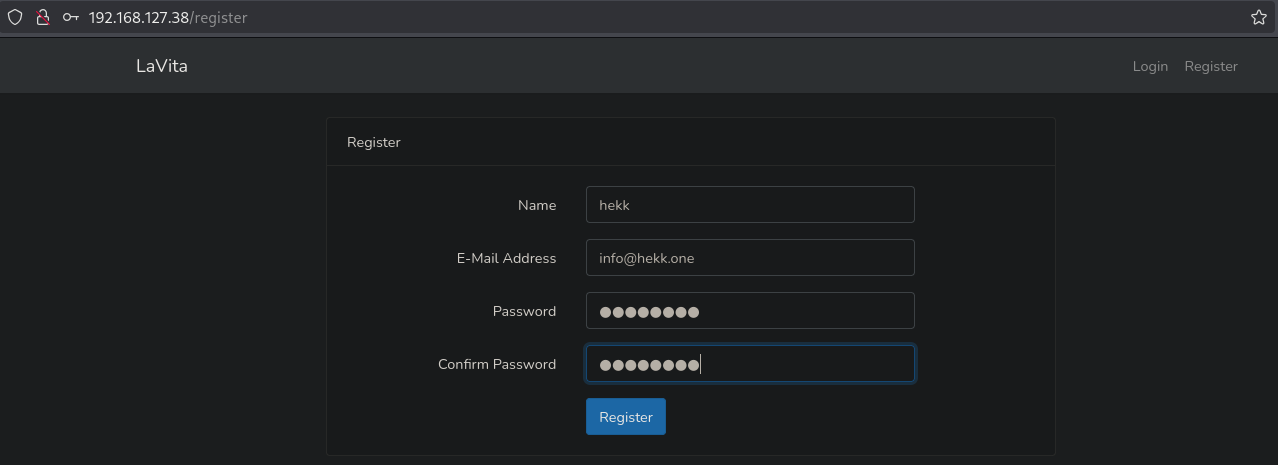Click the saved logins key icon
This screenshot has width=1278, height=465.
point(70,17)
